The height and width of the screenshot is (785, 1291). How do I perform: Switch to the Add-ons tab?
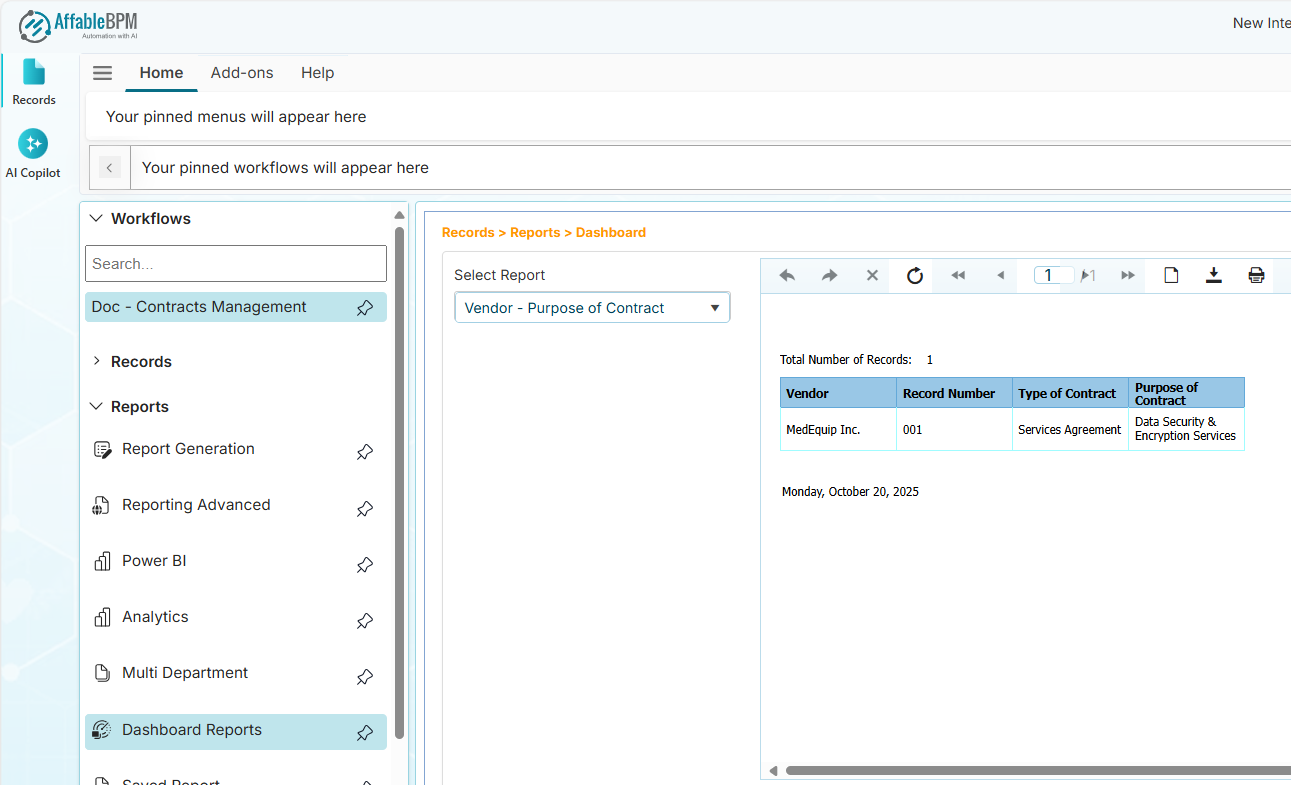(x=242, y=72)
